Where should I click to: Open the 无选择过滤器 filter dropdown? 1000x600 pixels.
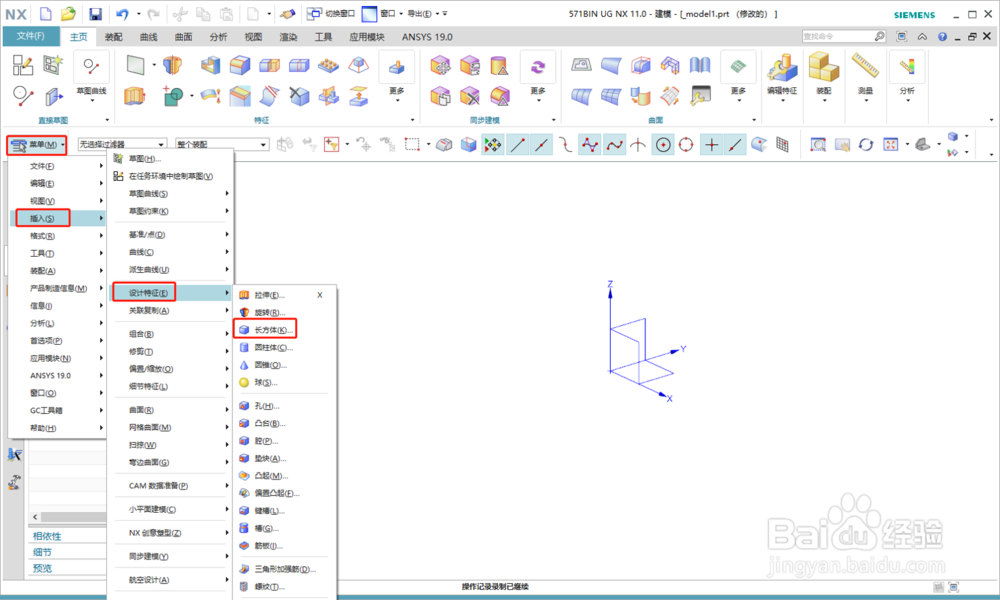coord(122,145)
